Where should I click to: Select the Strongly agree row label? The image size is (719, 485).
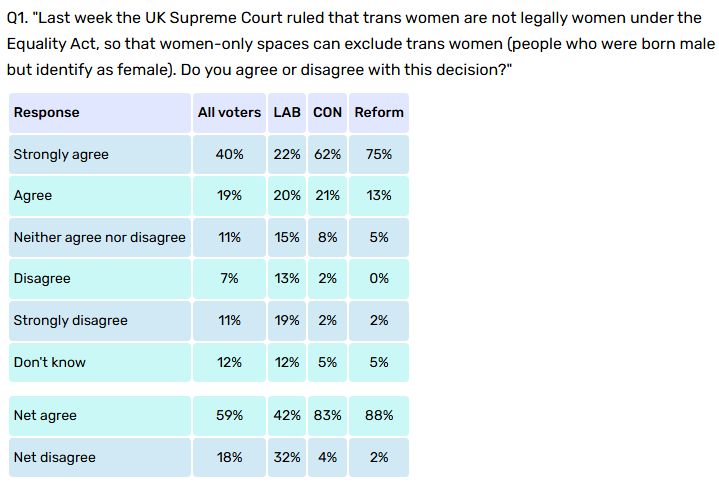[x=61, y=155]
